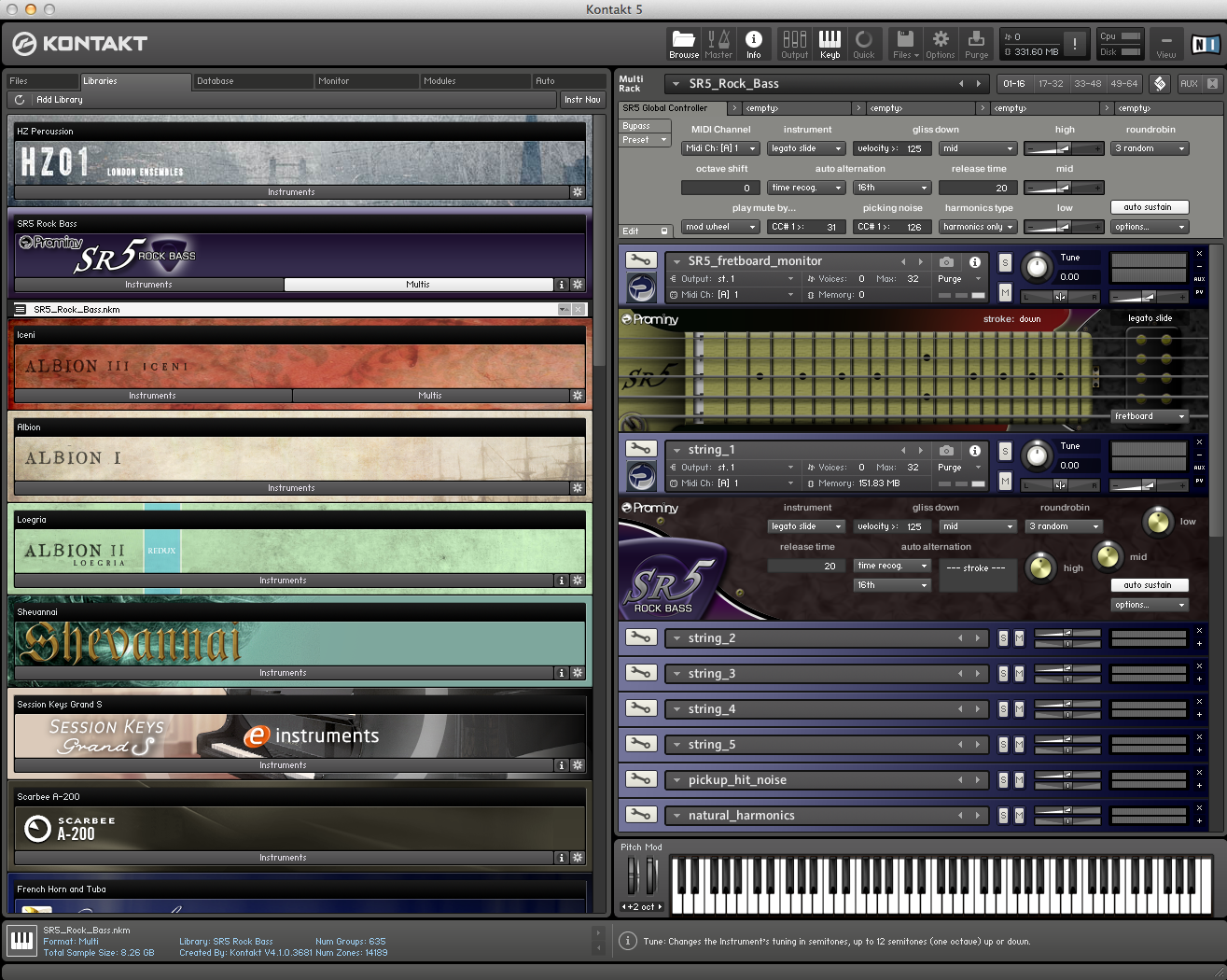Click the Purge icon in the toolbar
1227x980 pixels.
coord(976,44)
